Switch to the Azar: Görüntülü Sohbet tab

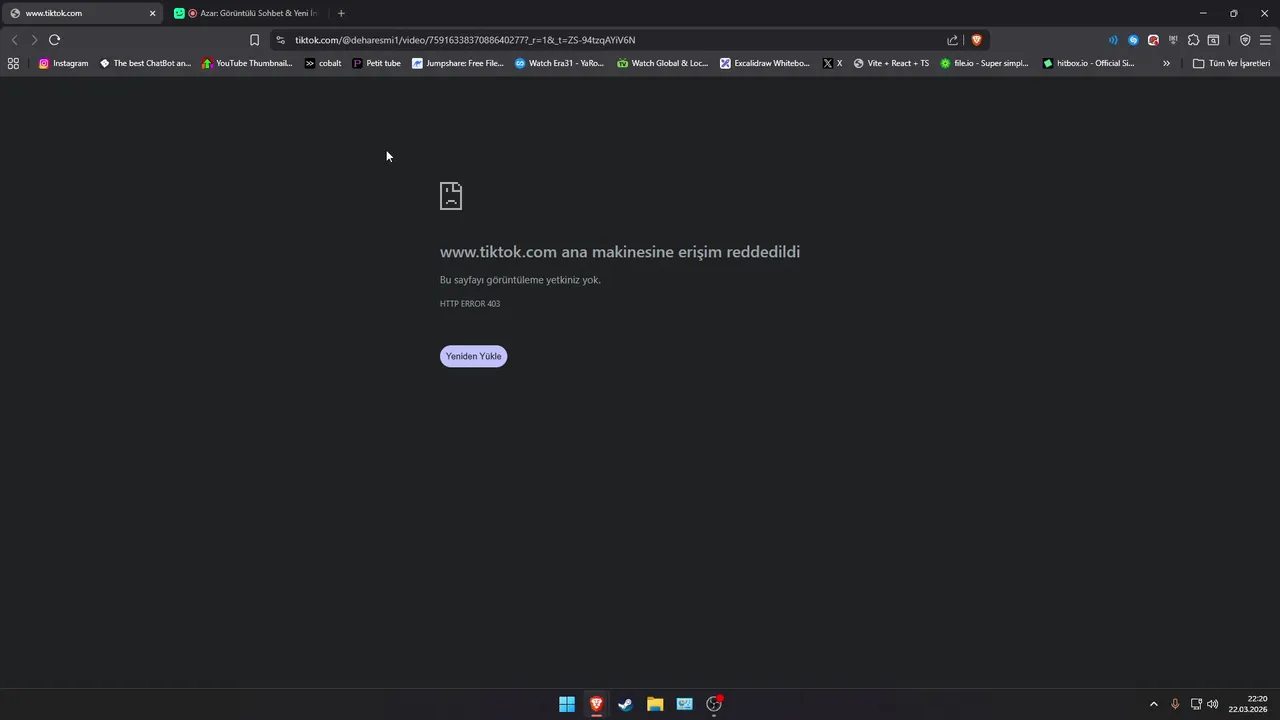pyautogui.click(x=246, y=13)
